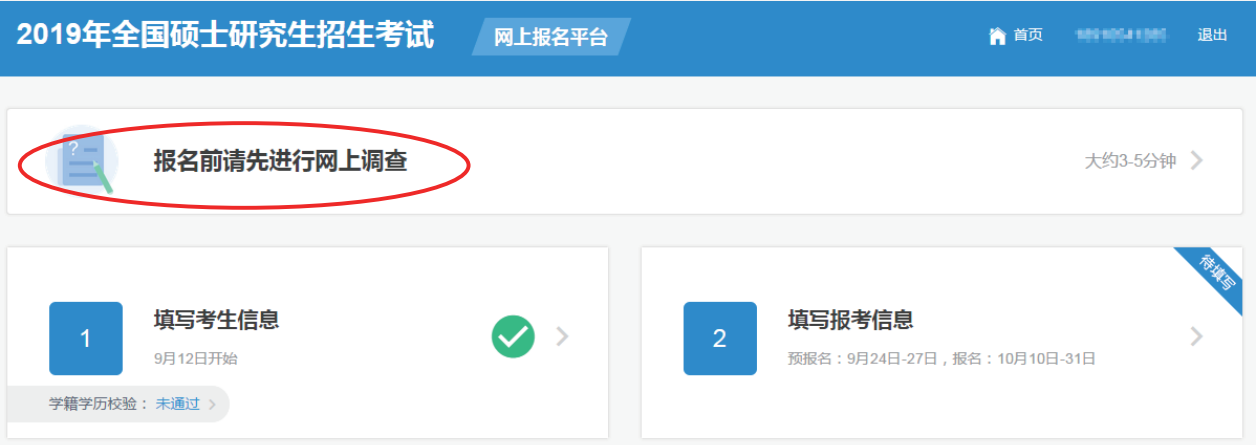Viewport: 1256px width, 445px height.
Task: Open the 未通过 verification link
Action: [178, 404]
